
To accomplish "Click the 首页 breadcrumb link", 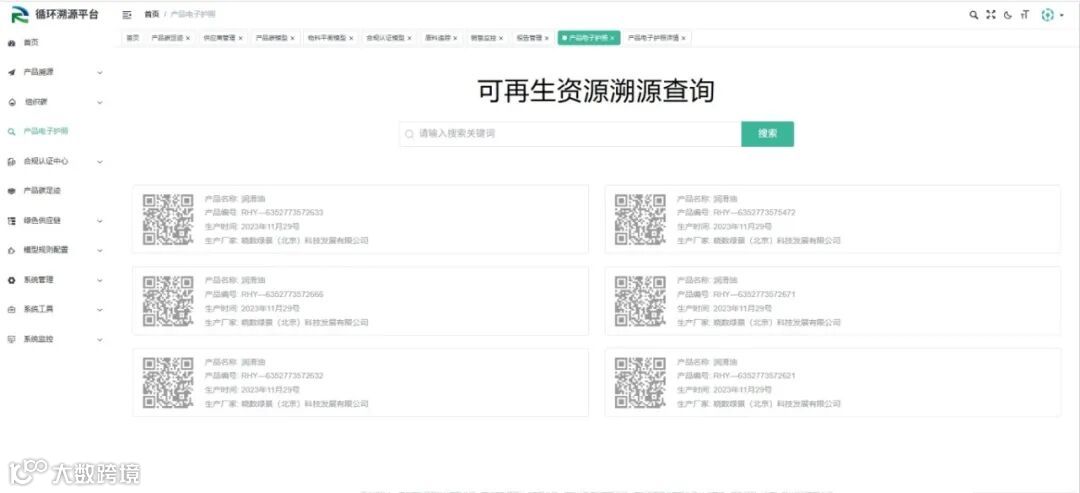I will 151,14.
